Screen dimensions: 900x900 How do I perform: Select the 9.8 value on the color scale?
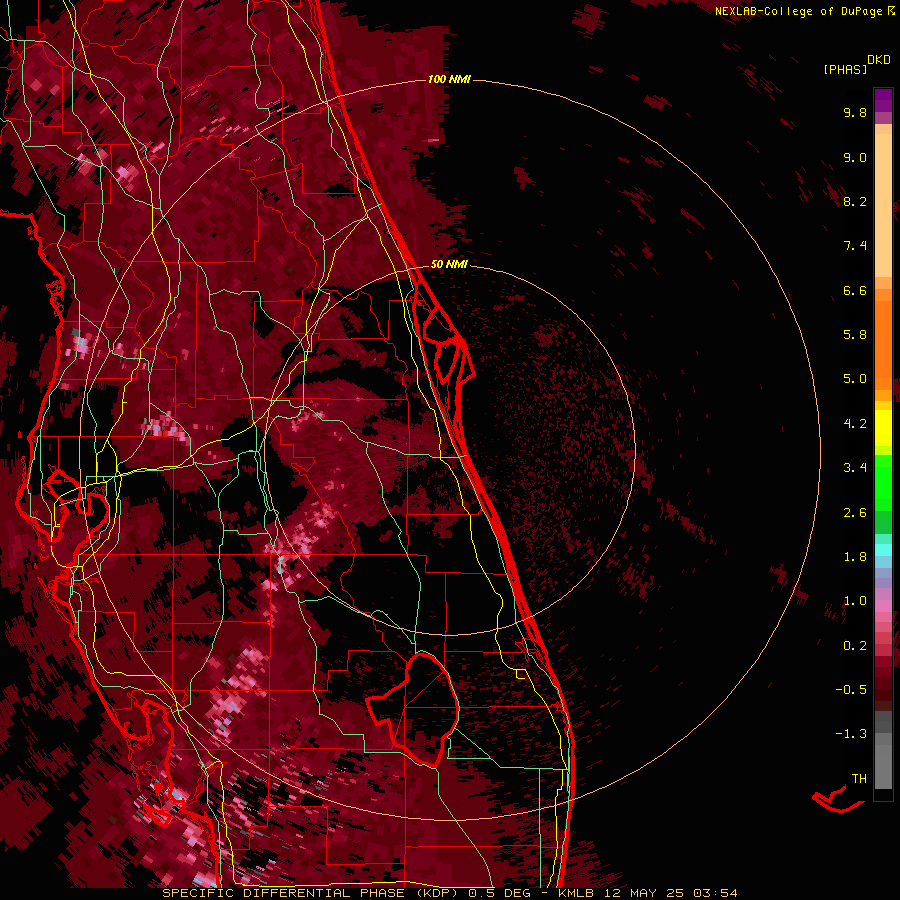(855, 112)
